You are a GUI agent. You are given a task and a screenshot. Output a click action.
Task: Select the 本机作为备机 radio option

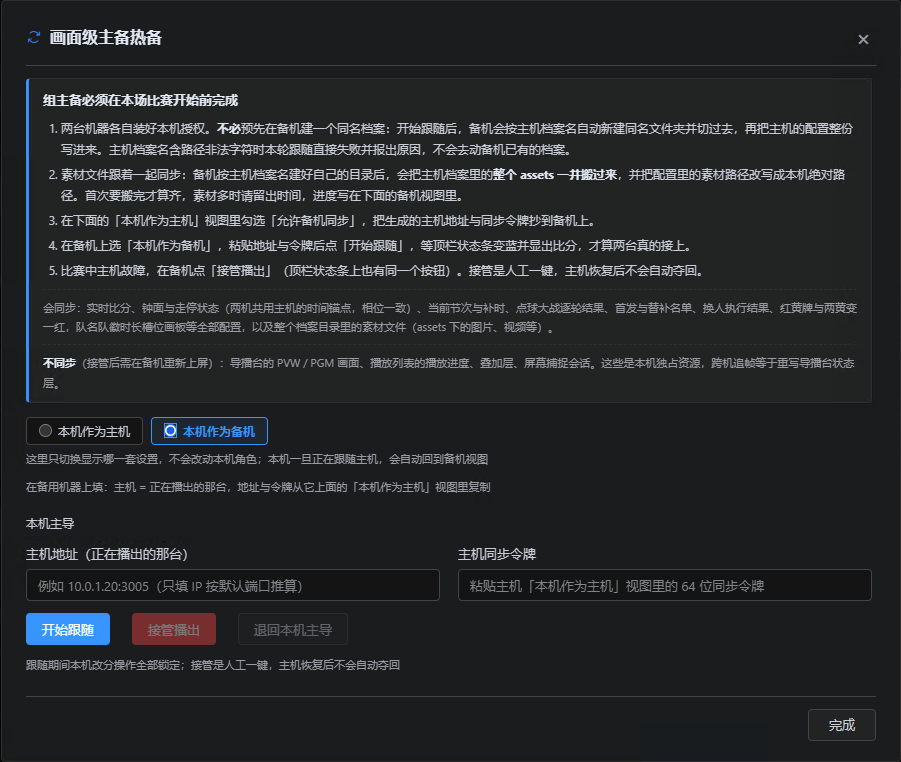click(209, 431)
